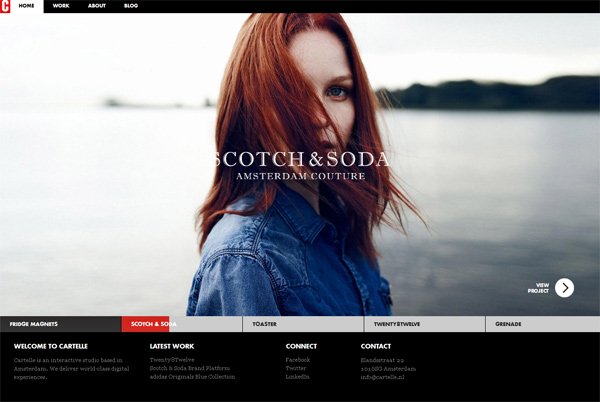Click the info@cartelle.nl email address
Image resolution: width=600 pixels, height=402 pixels.
point(382,377)
